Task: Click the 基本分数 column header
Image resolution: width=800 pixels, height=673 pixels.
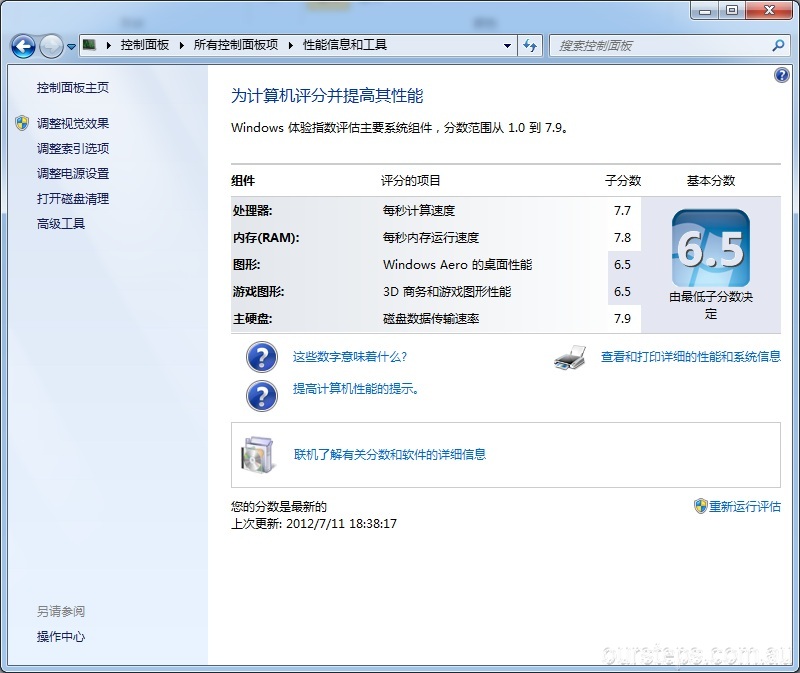Action: [x=711, y=180]
